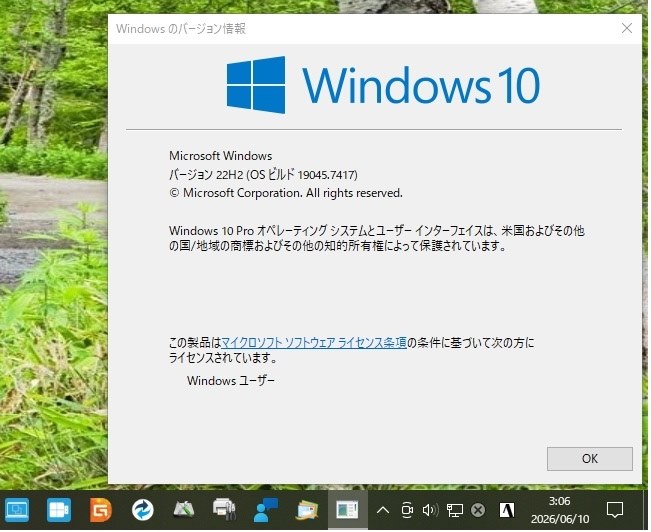This screenshot has width=651, height=532.
Task: Click the IME A input indicator
Action: click(x=508, y=511)
